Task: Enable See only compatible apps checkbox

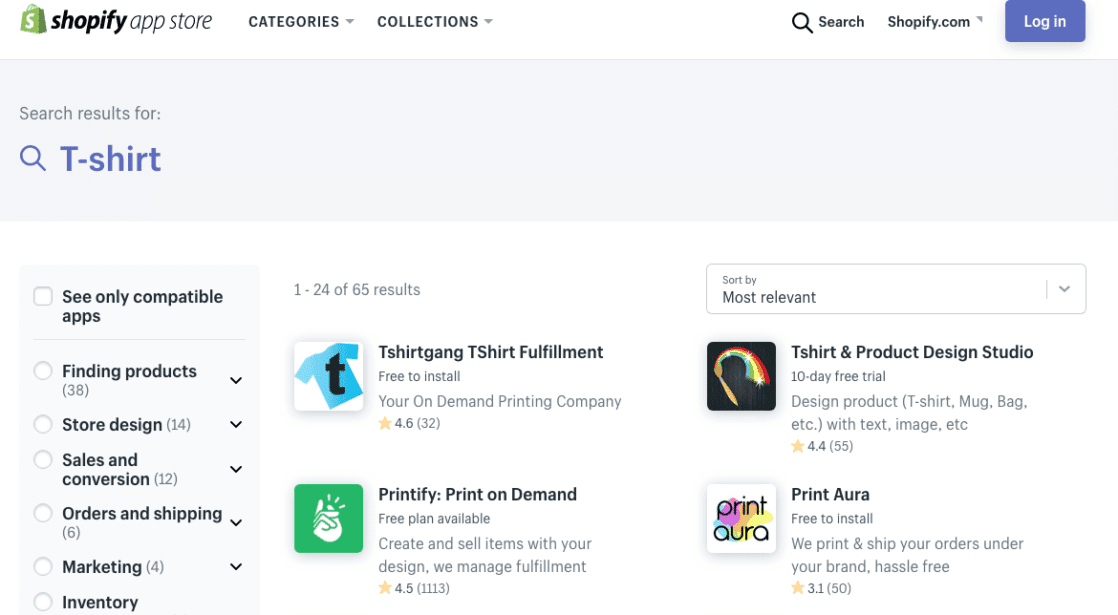Action: pos(43,296)
